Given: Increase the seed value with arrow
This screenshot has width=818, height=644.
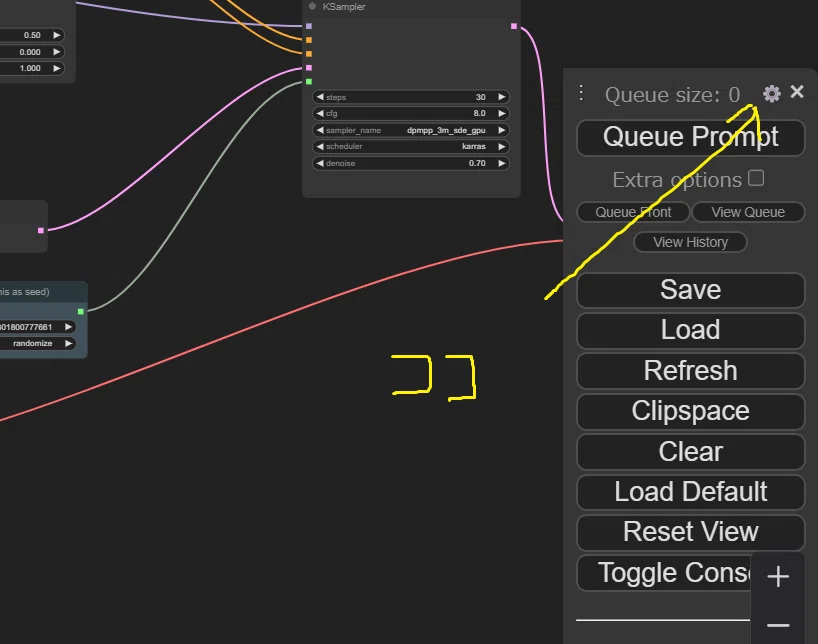Looking at the screenshot, I should click(x=68, y=327).
